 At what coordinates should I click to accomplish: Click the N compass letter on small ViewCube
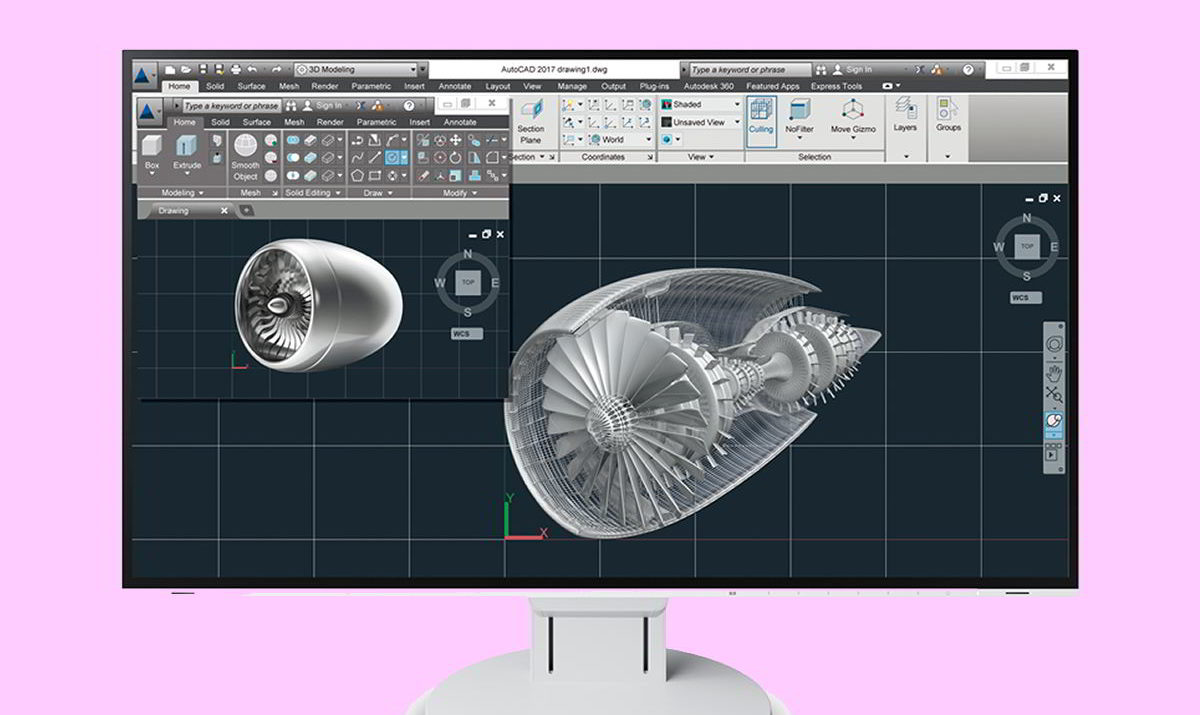click(x=467, y=254)
